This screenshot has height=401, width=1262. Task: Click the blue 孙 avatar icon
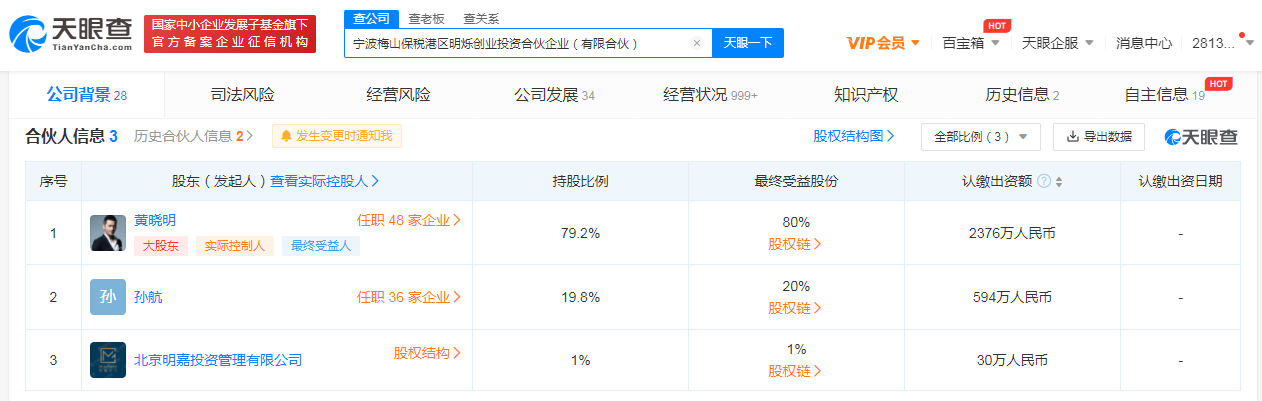(x=108, y=297)
